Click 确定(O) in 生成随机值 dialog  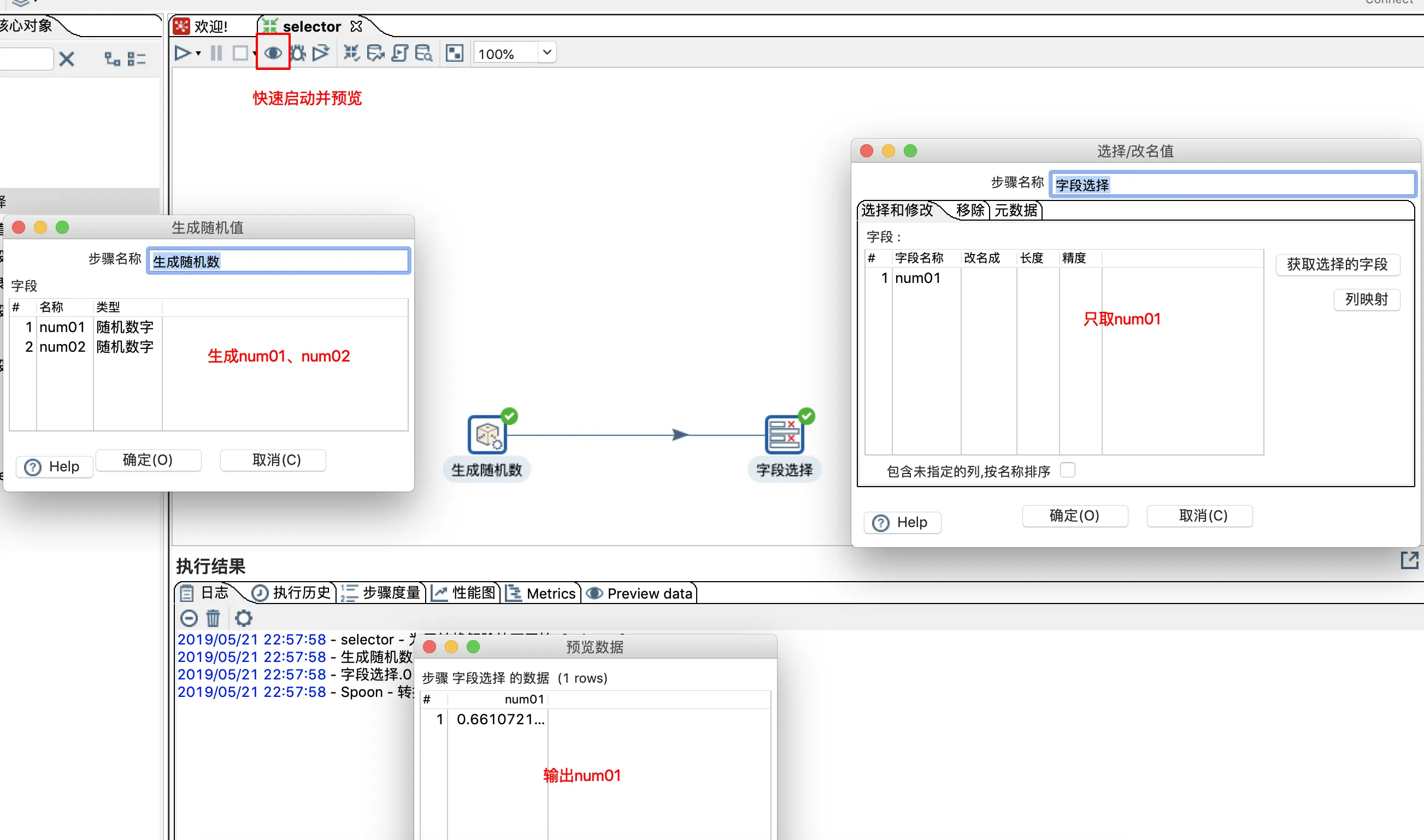pyautogui.click(x=148, y=460)
